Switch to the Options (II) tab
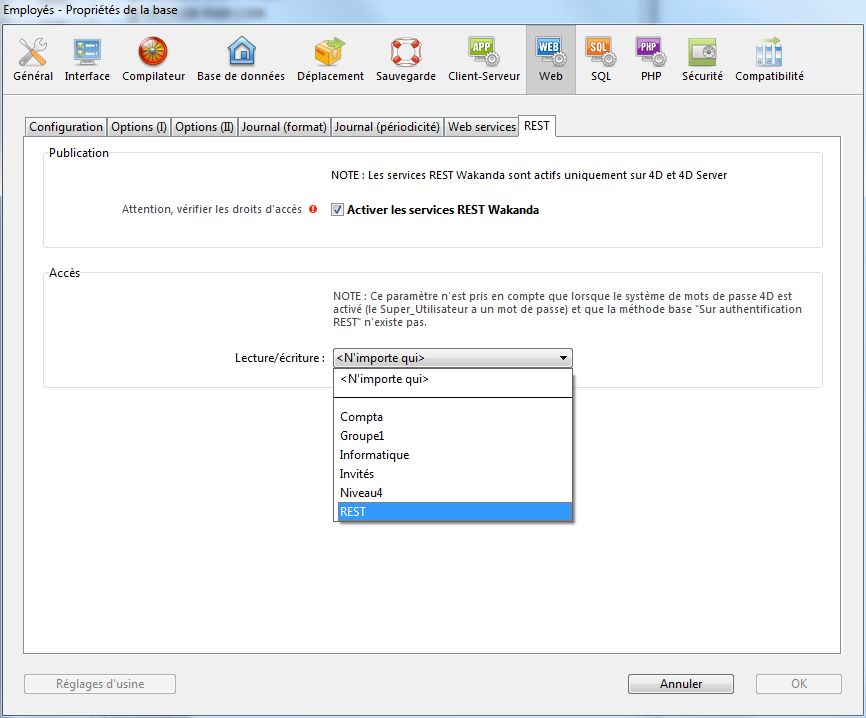Image resolution: width=866 pixels, height=718 pixels. [204, 127]
